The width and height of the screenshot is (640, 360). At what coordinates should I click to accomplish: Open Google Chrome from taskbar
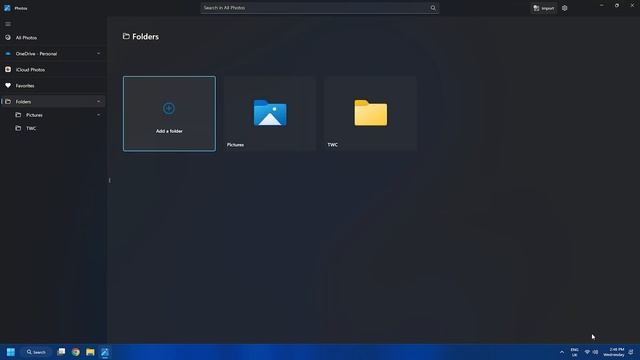[76, 352]
